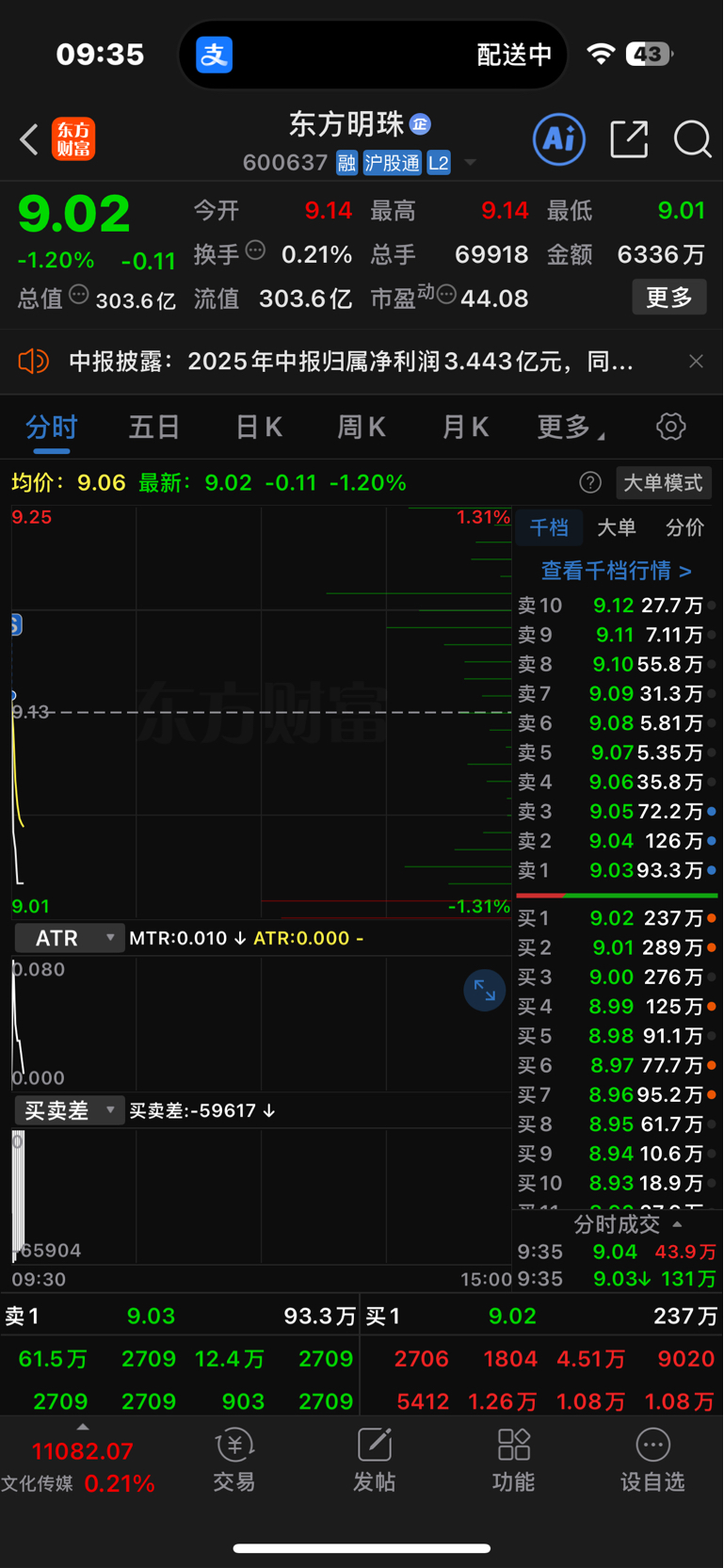Toggle the 大单模式 button
This screenshot has height=1568, width=724.
663,483
